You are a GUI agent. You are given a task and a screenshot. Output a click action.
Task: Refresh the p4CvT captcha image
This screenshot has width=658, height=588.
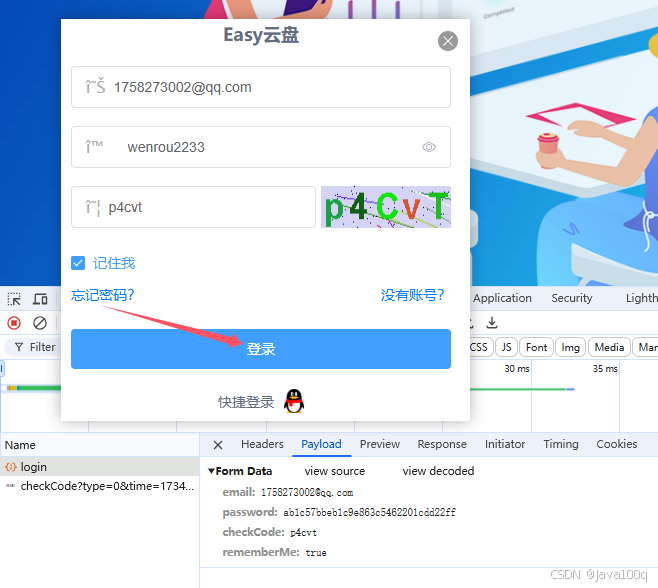click(x=386, y=207)
